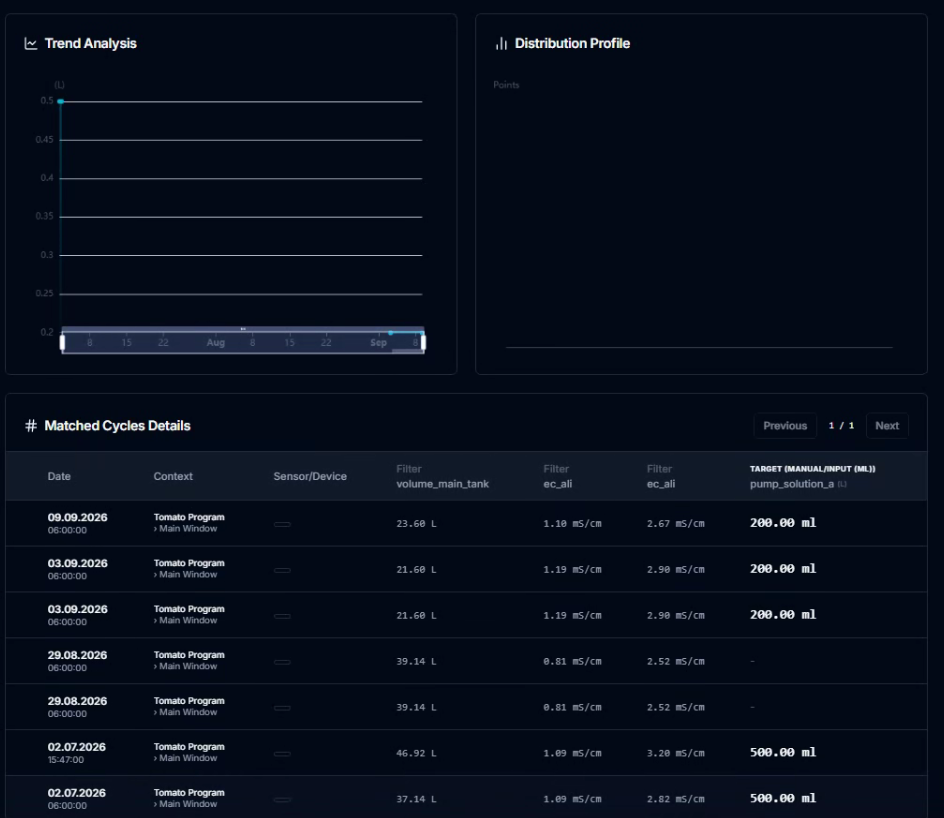This screenshot has width=944, height=818.
Task: Click 200.00 ml in the 09.09.2026 row
Action: (783, 523)
